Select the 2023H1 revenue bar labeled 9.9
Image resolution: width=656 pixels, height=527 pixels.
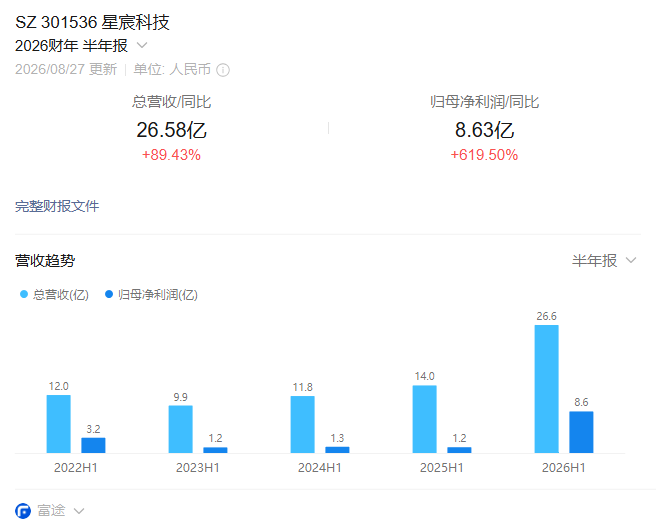click(181, 429)
